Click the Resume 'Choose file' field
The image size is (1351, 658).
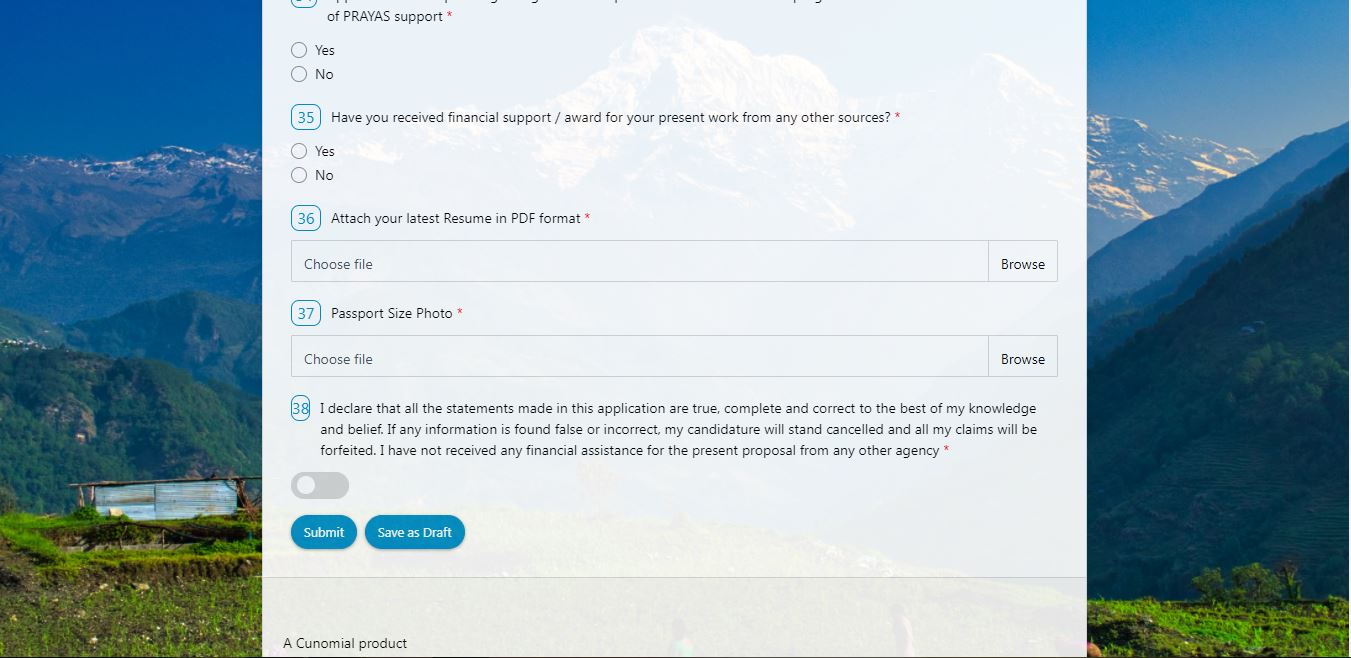click(x=640, y=264)
